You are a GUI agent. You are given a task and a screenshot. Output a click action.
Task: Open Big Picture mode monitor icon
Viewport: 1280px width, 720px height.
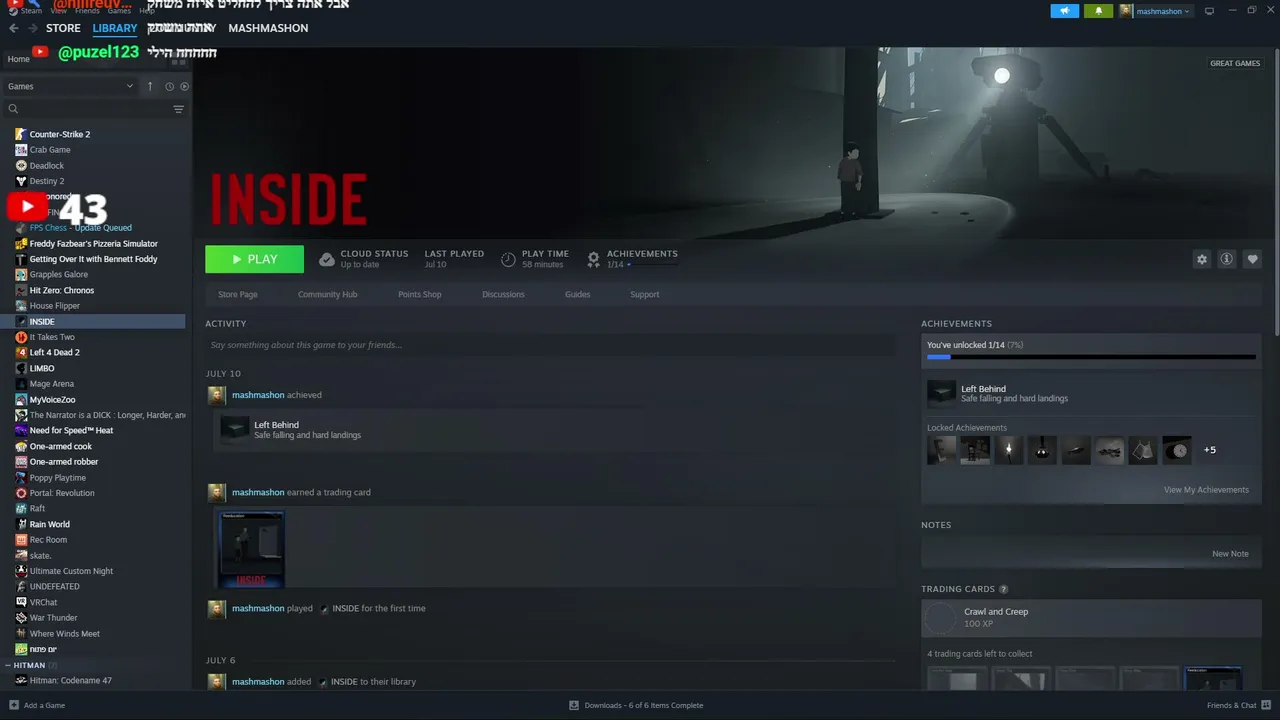(1209, 11)
